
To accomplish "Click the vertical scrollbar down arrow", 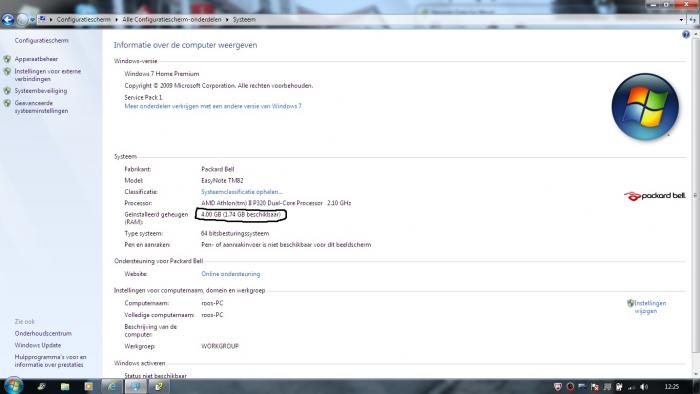I will [x=696, y=374].
